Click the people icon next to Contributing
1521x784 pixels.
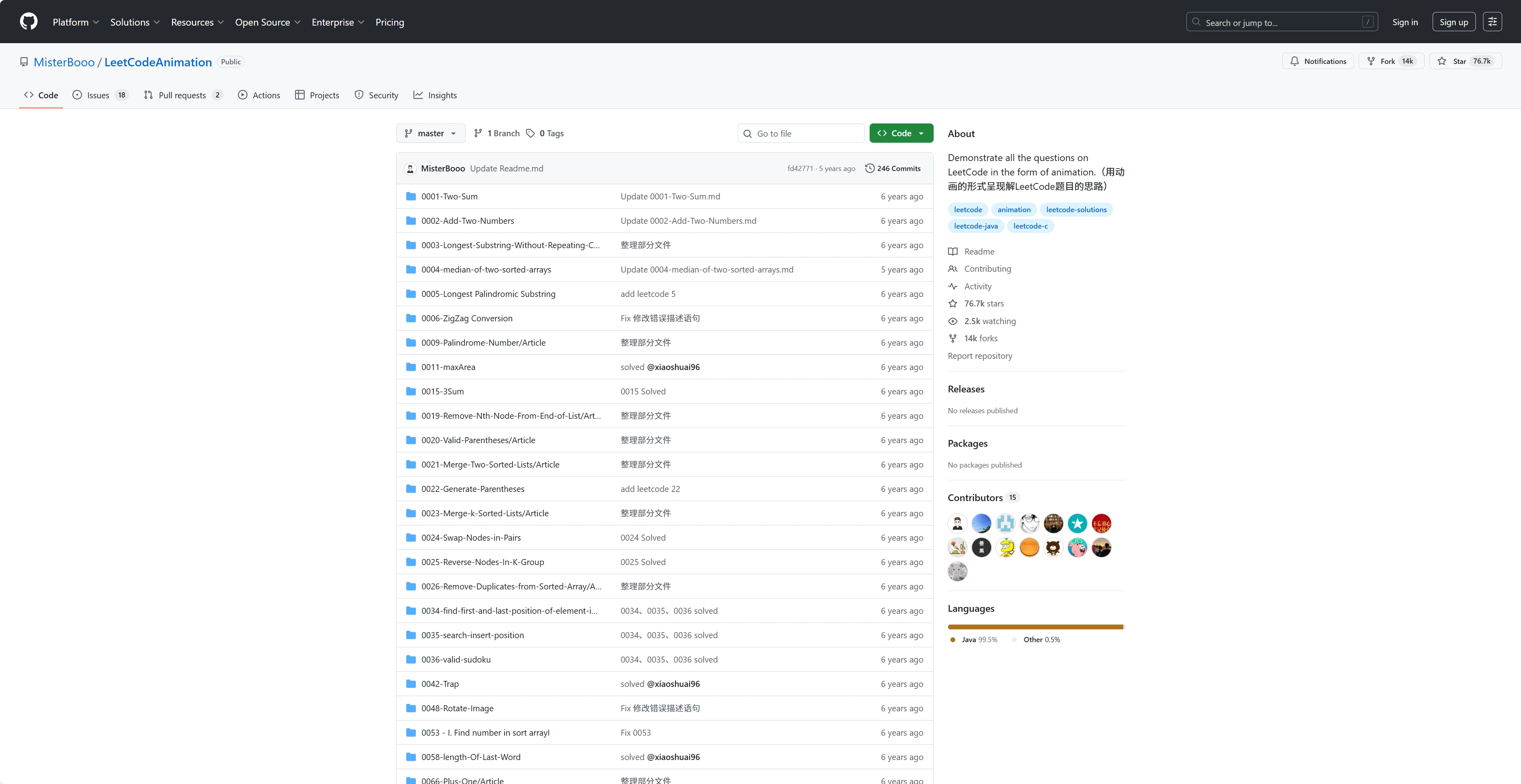point(953,269)
